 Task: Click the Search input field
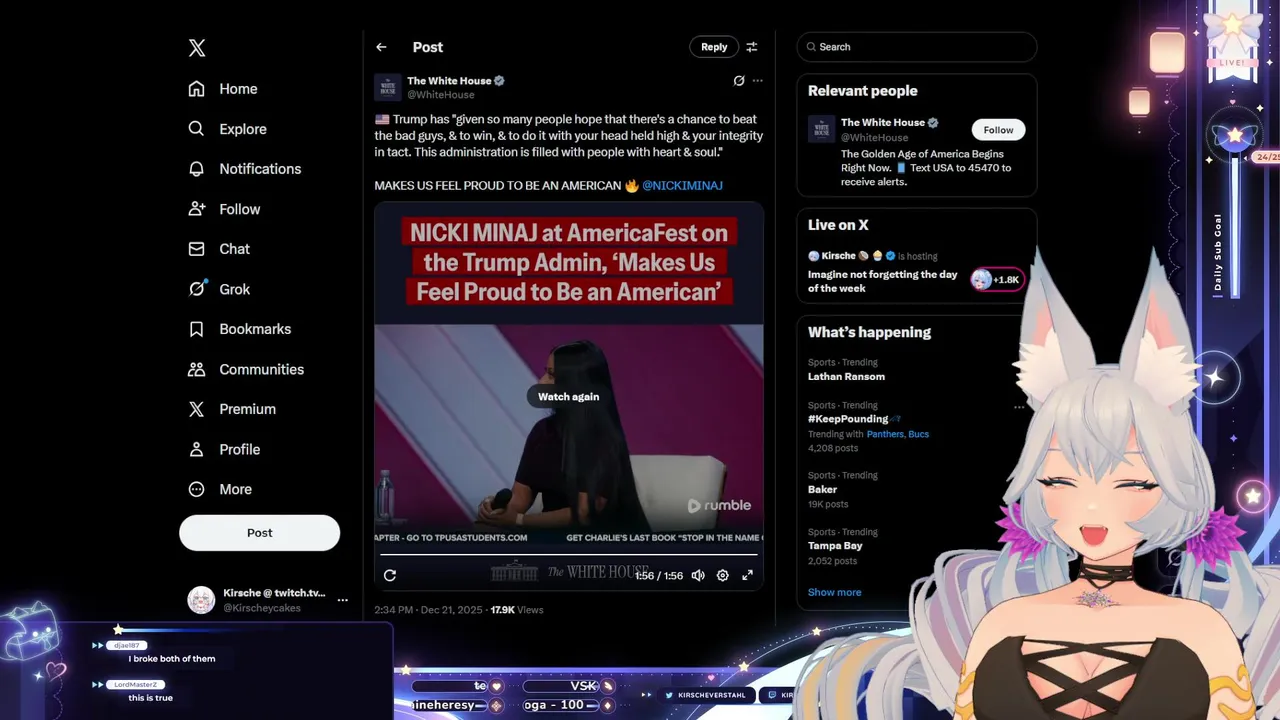[x=917, y=47]
